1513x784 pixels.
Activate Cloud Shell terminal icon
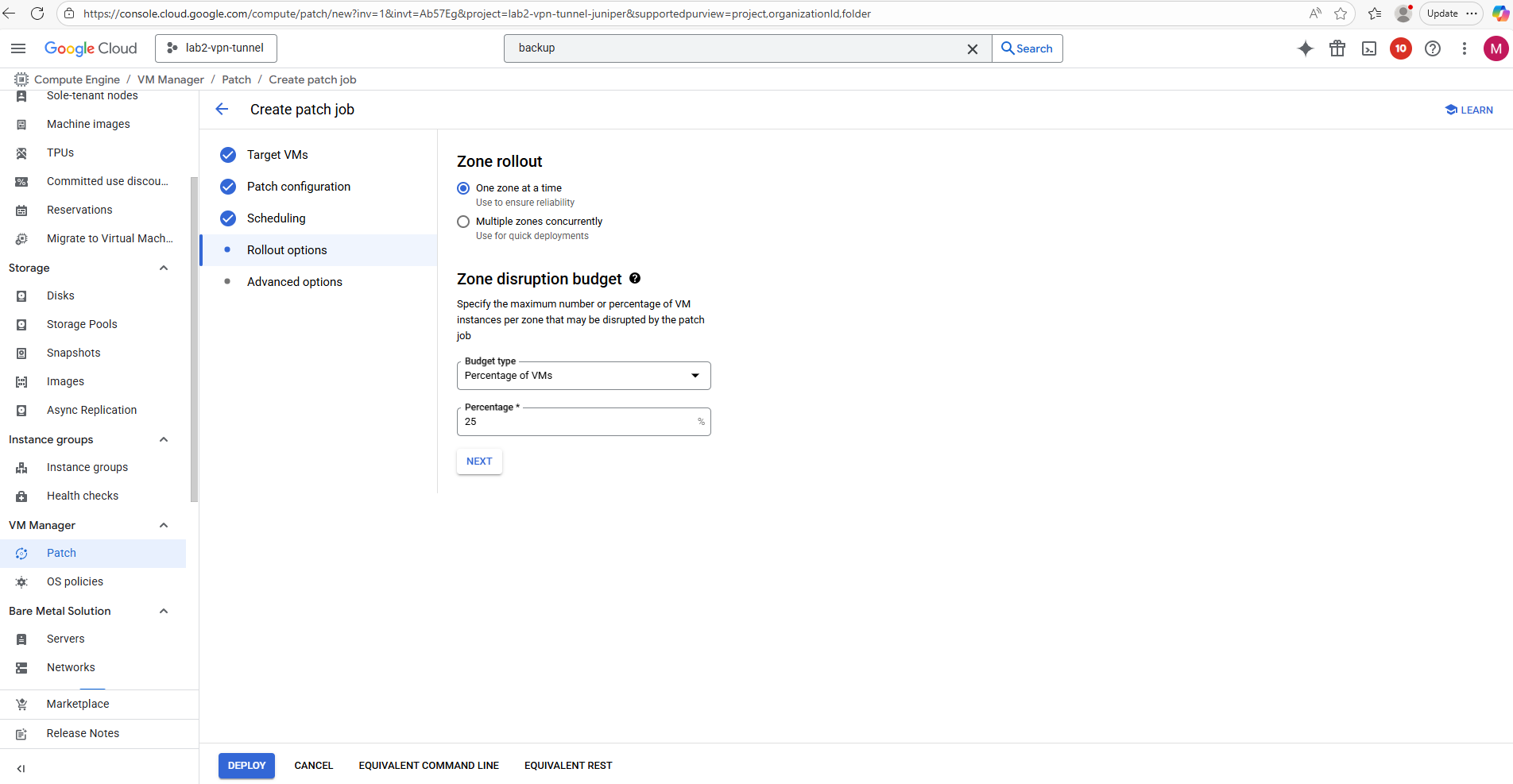pos(1369,48)
